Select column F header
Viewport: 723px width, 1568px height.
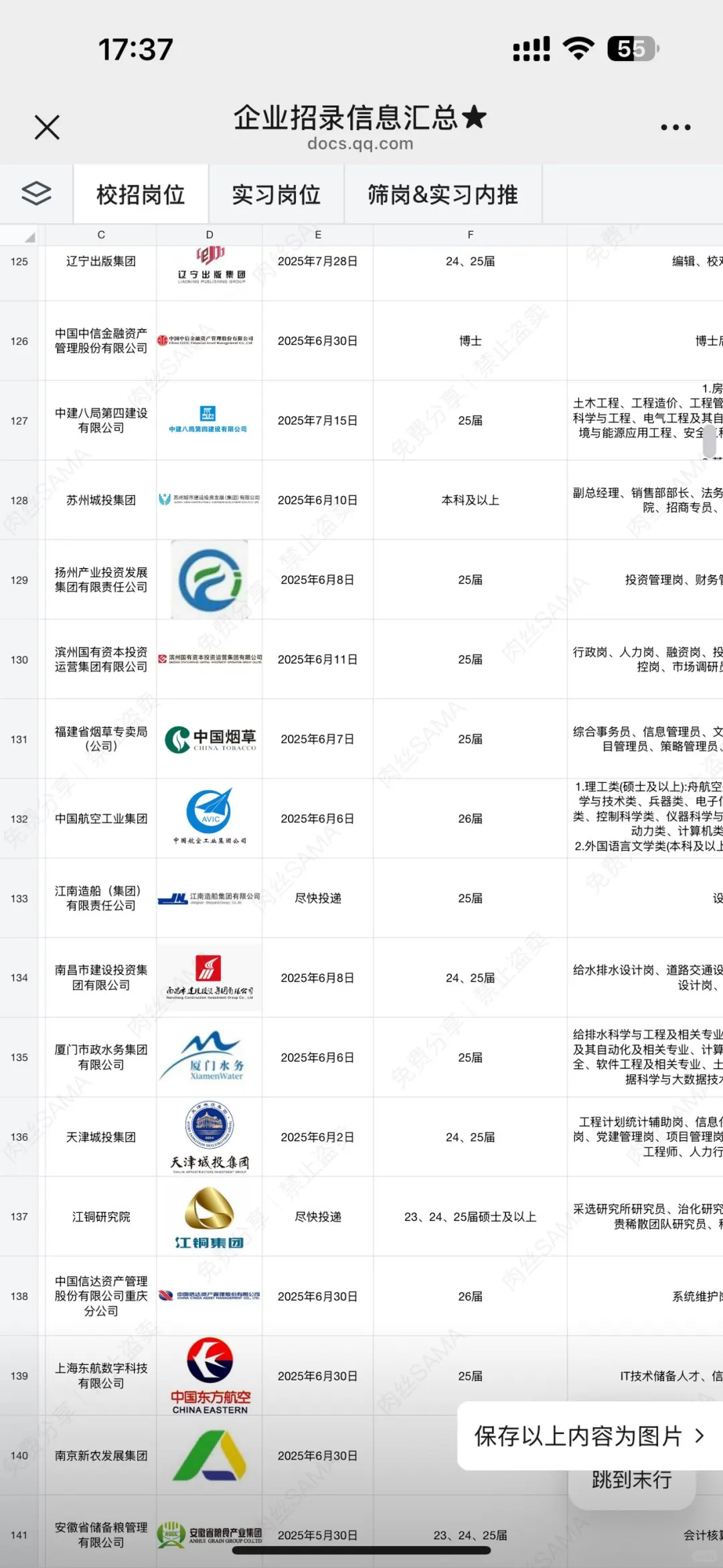point(471,235)
